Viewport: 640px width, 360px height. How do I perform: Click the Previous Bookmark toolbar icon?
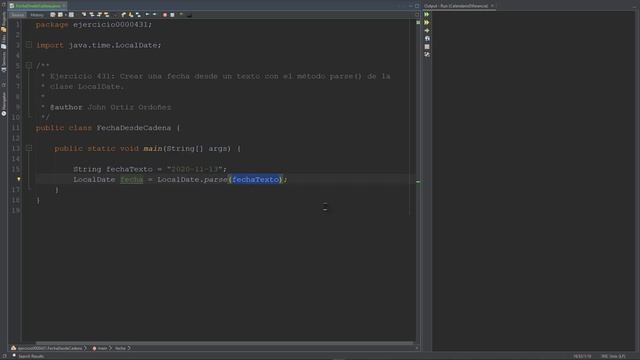[x=124, y=15]
